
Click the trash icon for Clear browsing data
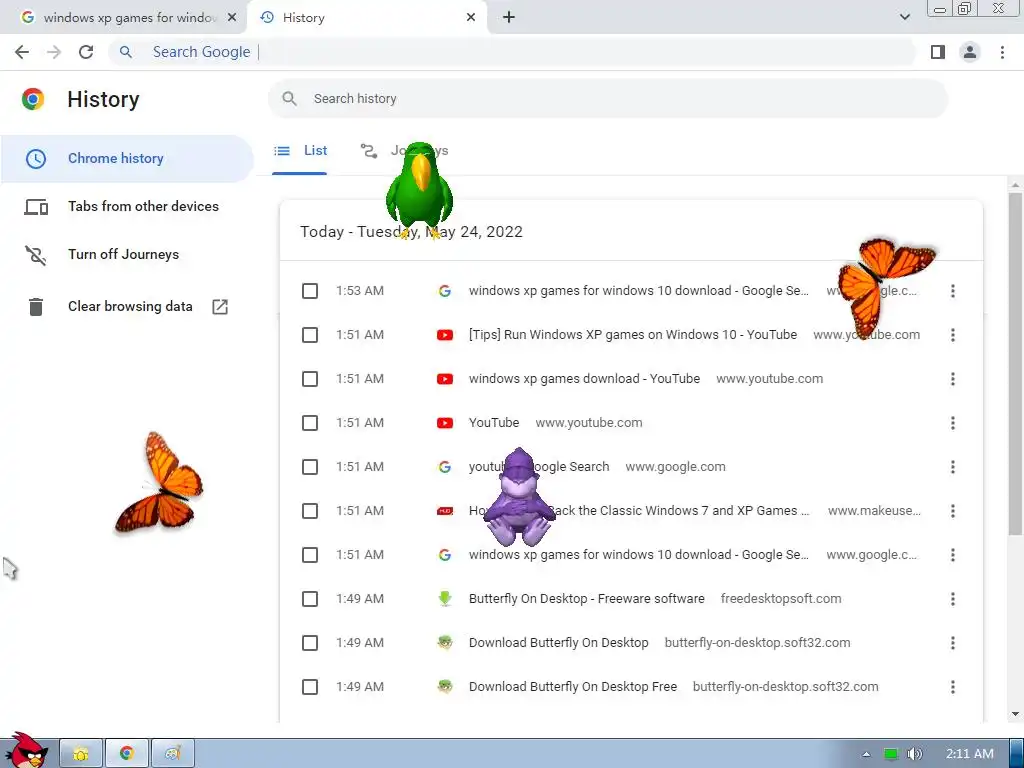[36, 306]
